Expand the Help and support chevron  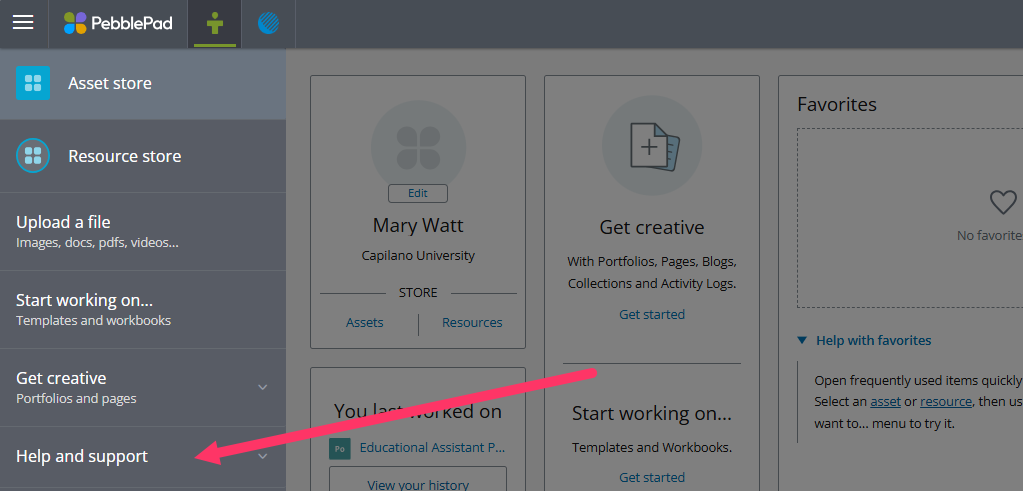(263, 456)
